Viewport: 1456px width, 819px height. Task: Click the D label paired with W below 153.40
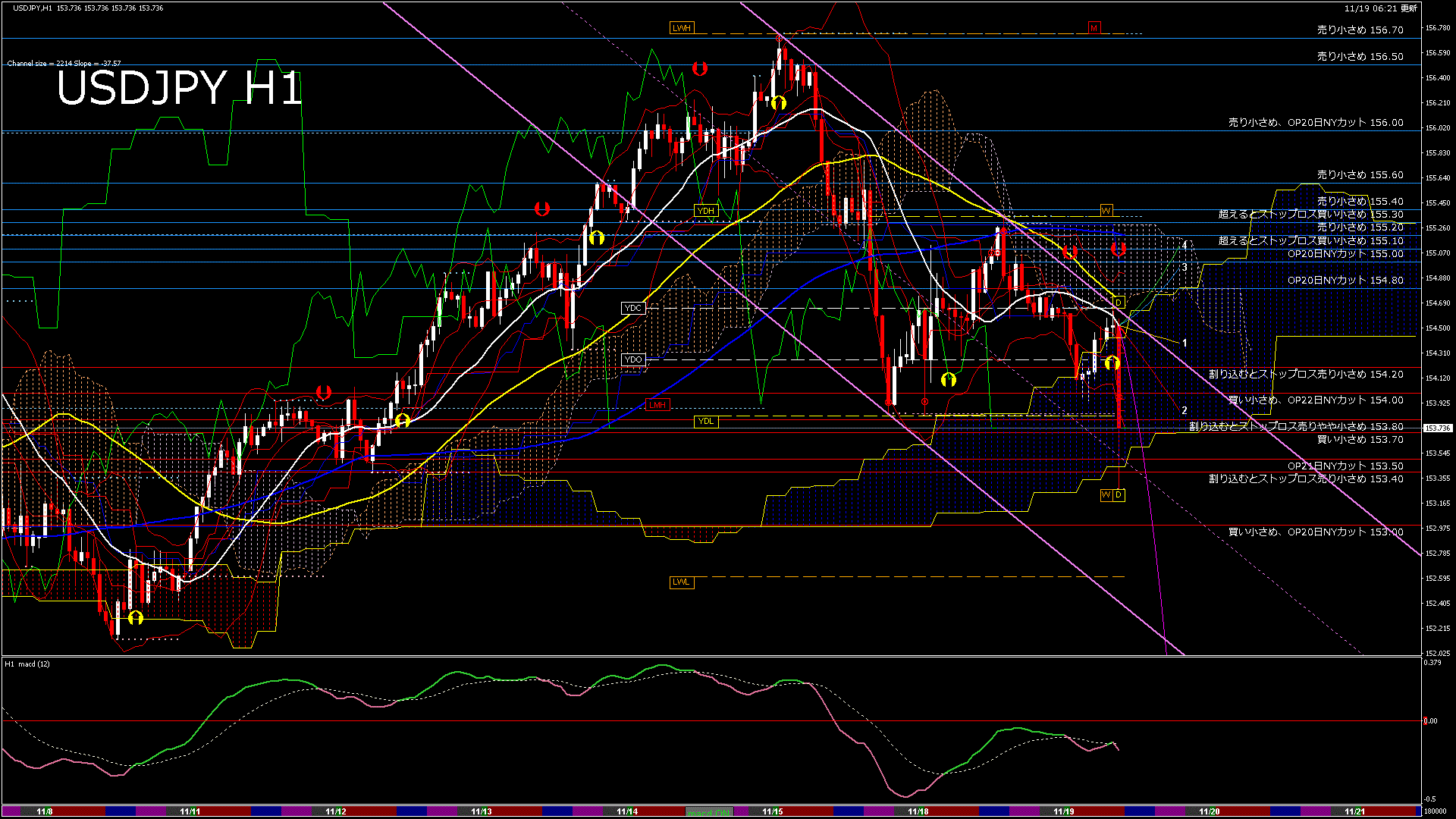tap(1119, 494)
